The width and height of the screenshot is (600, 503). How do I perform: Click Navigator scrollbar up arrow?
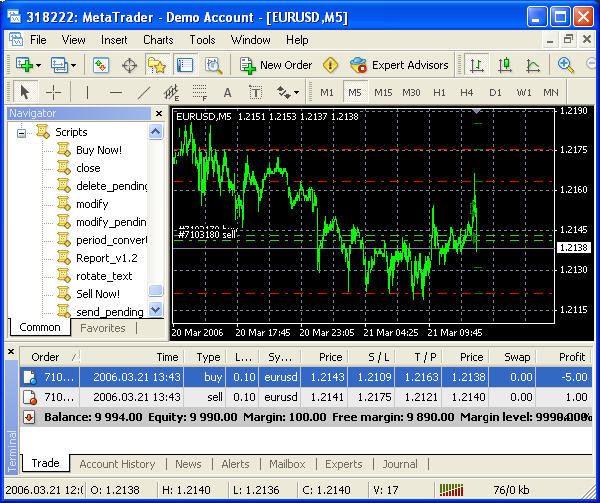pos(156,132)
